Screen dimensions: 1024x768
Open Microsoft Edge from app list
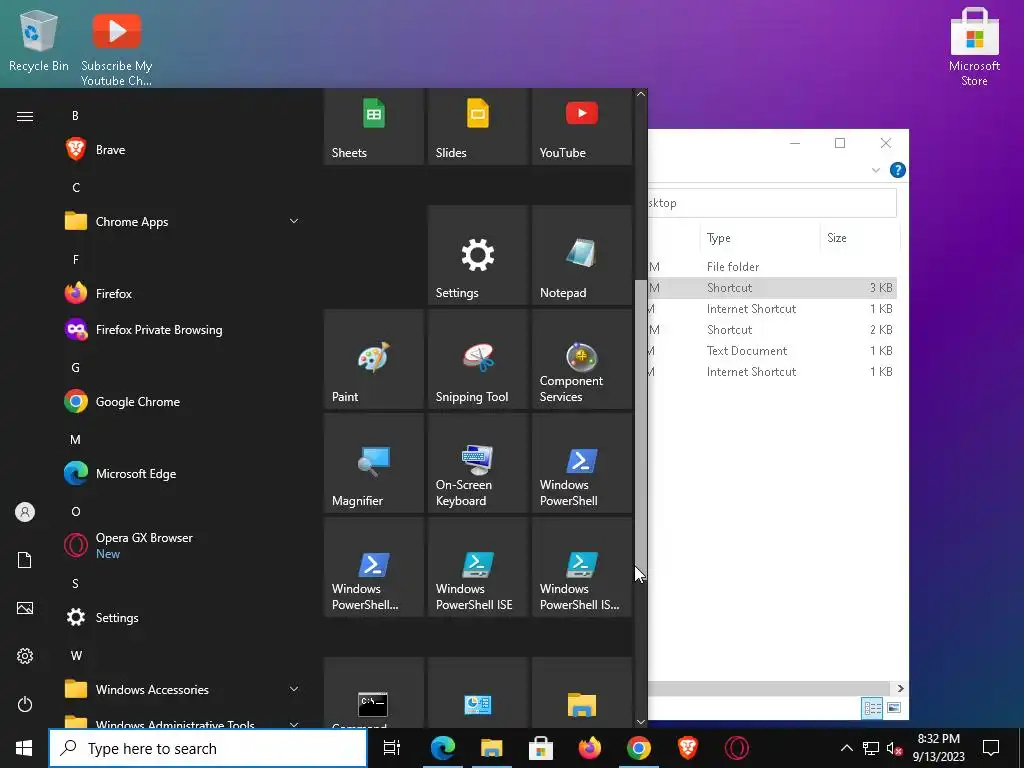tap(183, 473)
